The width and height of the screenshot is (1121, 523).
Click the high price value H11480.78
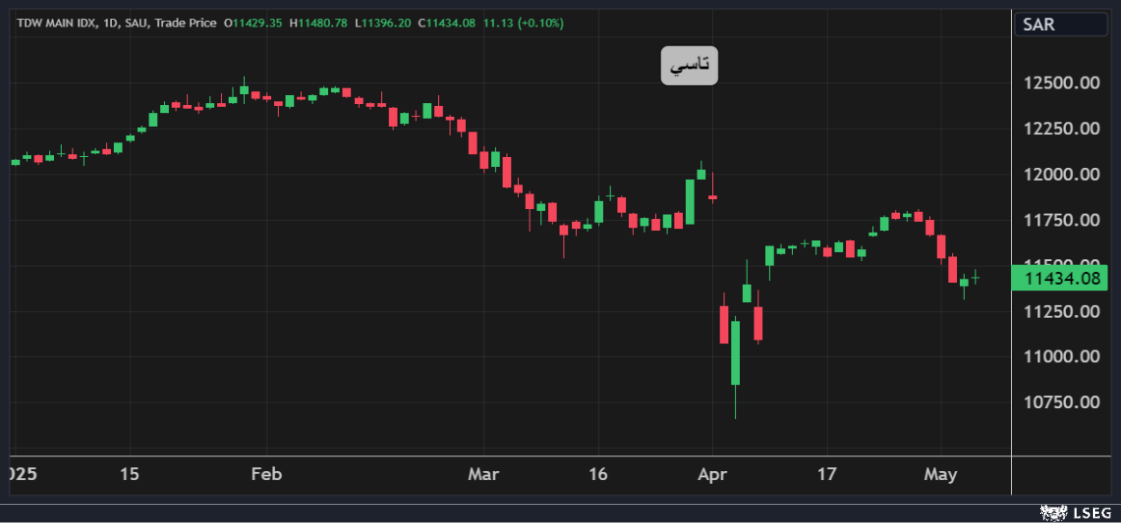(318, 22)
